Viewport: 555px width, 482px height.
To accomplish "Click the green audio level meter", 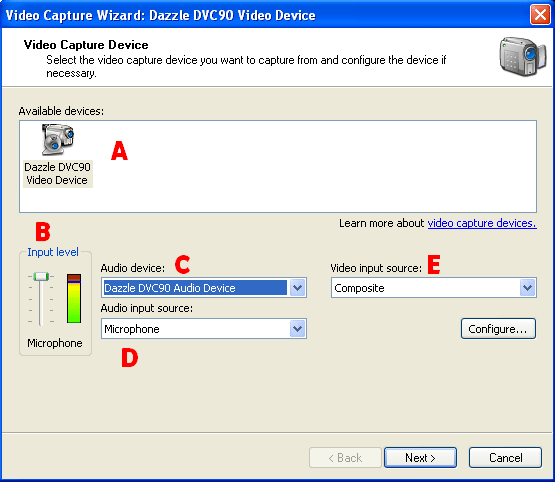I will 74,298.
